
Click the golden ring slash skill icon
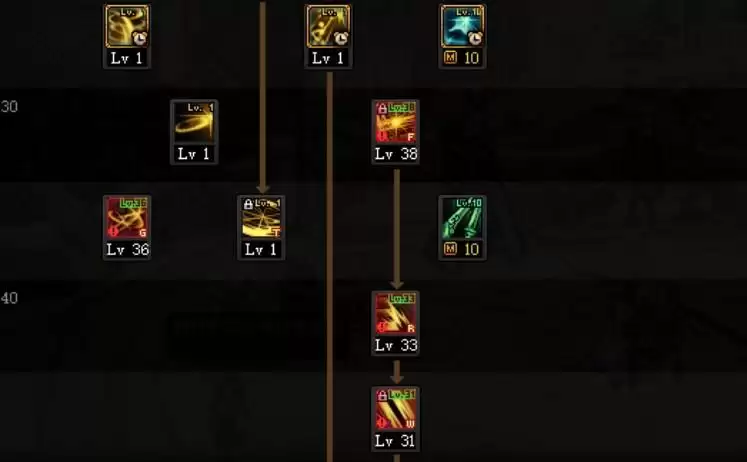194,122
